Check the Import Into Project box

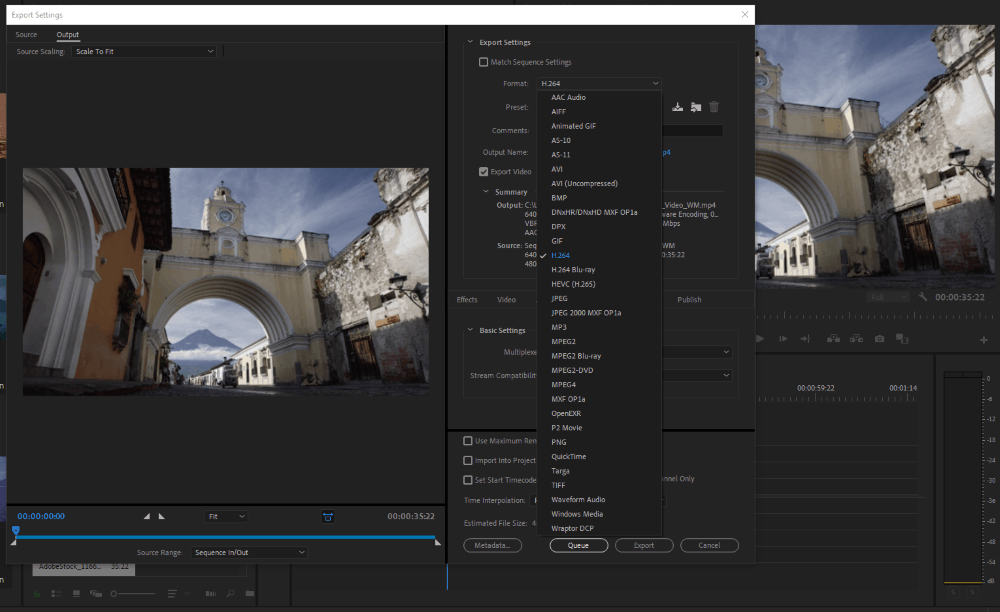click(467, 460)
